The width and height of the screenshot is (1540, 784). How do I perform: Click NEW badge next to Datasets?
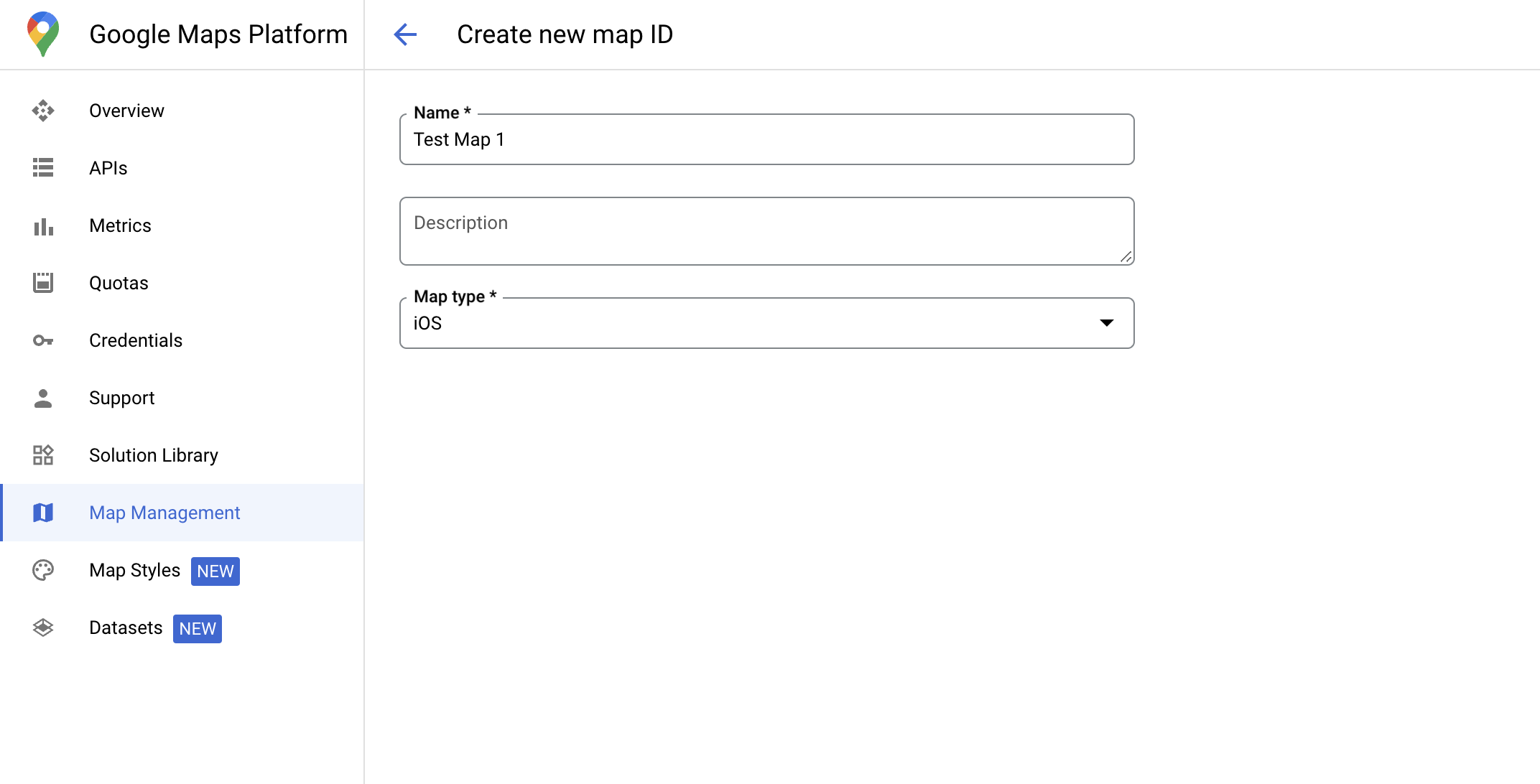(197, 628)
